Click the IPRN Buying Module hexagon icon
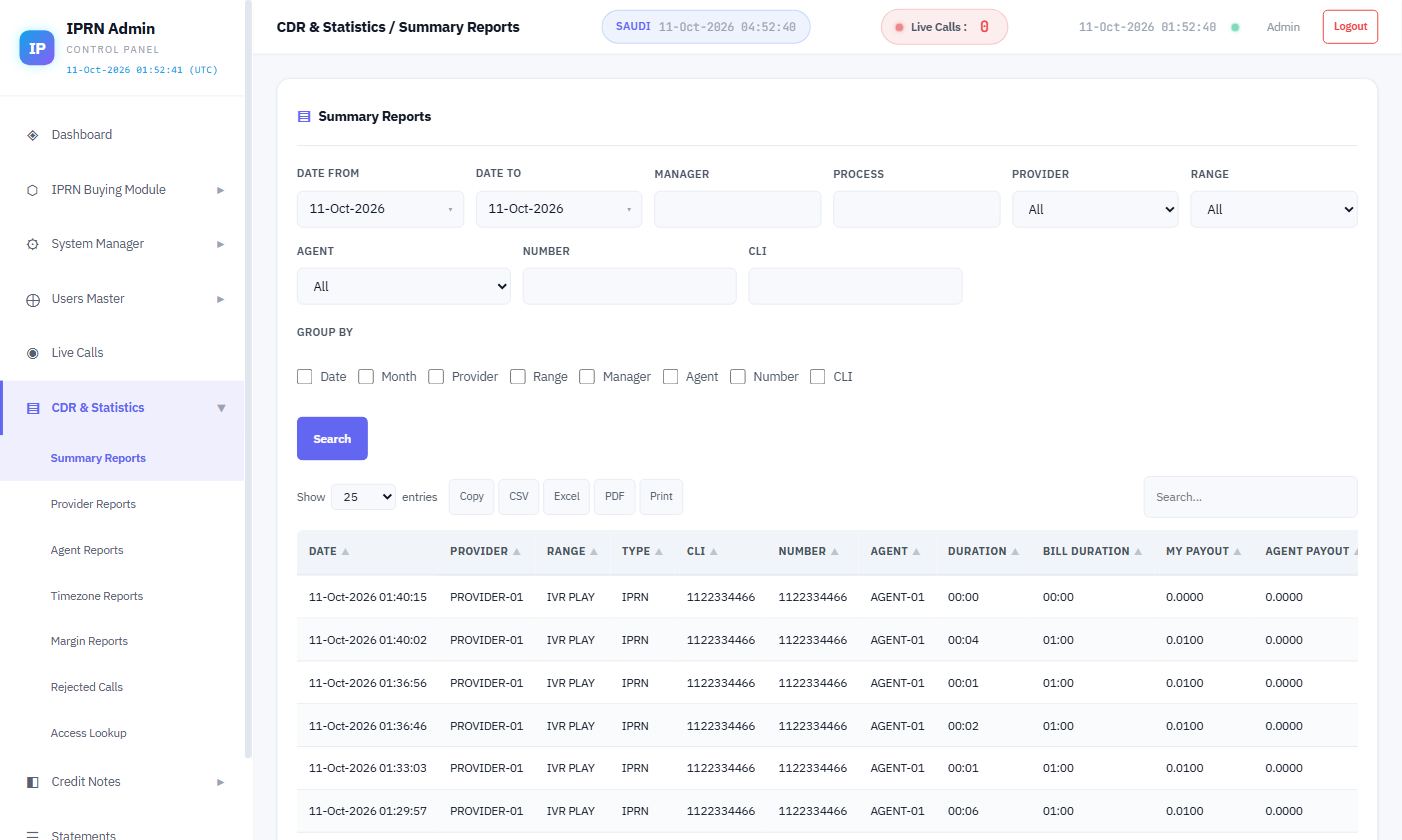Image resolution: width=1402 pixels, height=840 pixels. (32, 190)
